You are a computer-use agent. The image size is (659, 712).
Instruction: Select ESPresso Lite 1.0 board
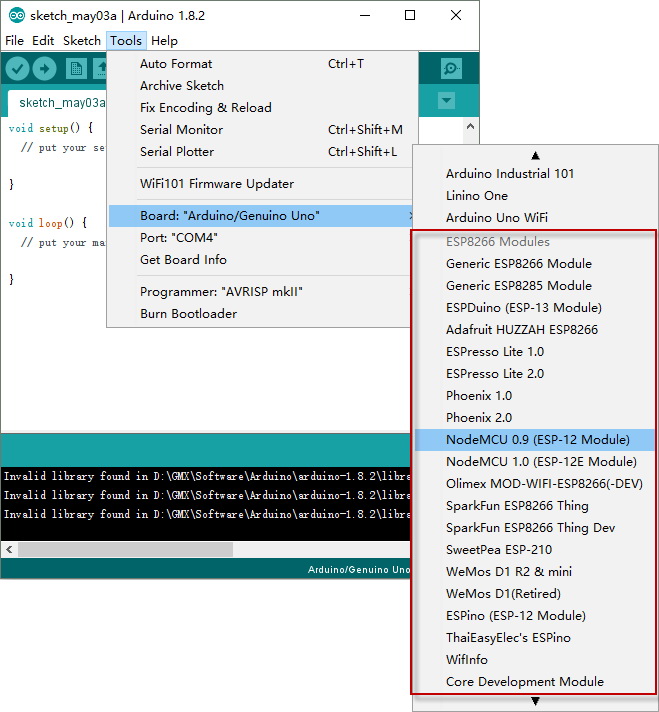pyautogui.click(x=535, y=352)
